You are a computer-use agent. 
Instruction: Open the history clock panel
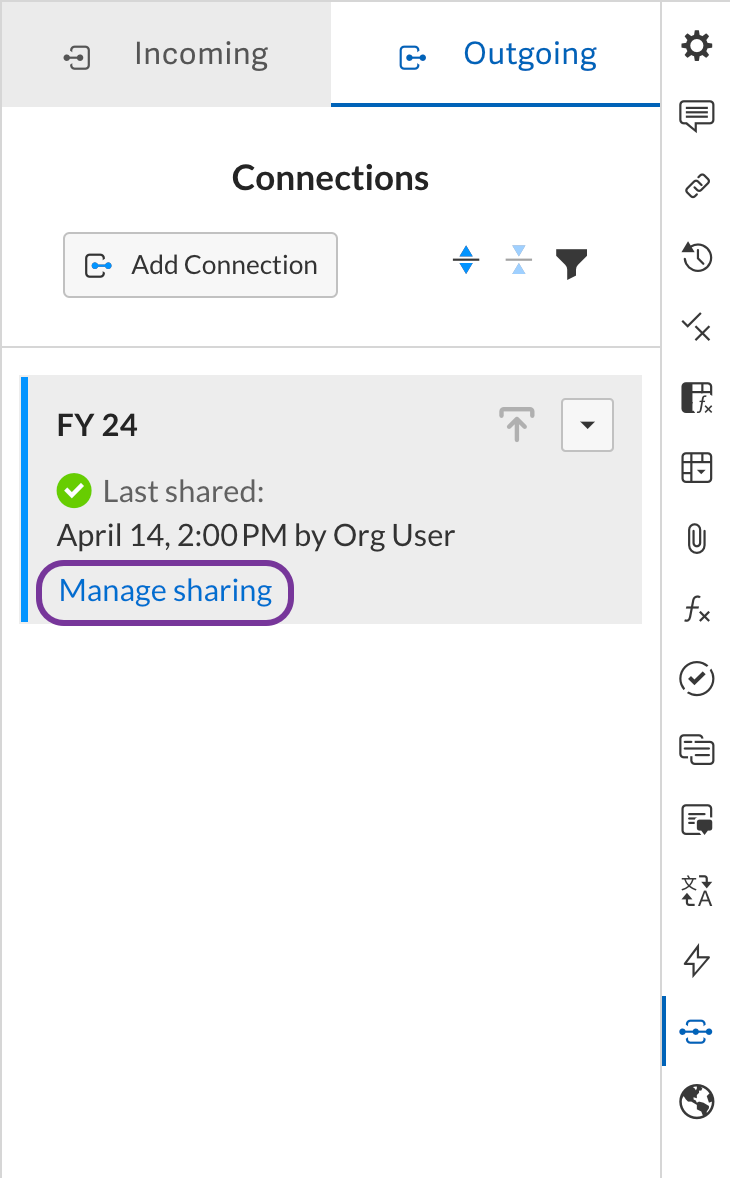point(696,256)
